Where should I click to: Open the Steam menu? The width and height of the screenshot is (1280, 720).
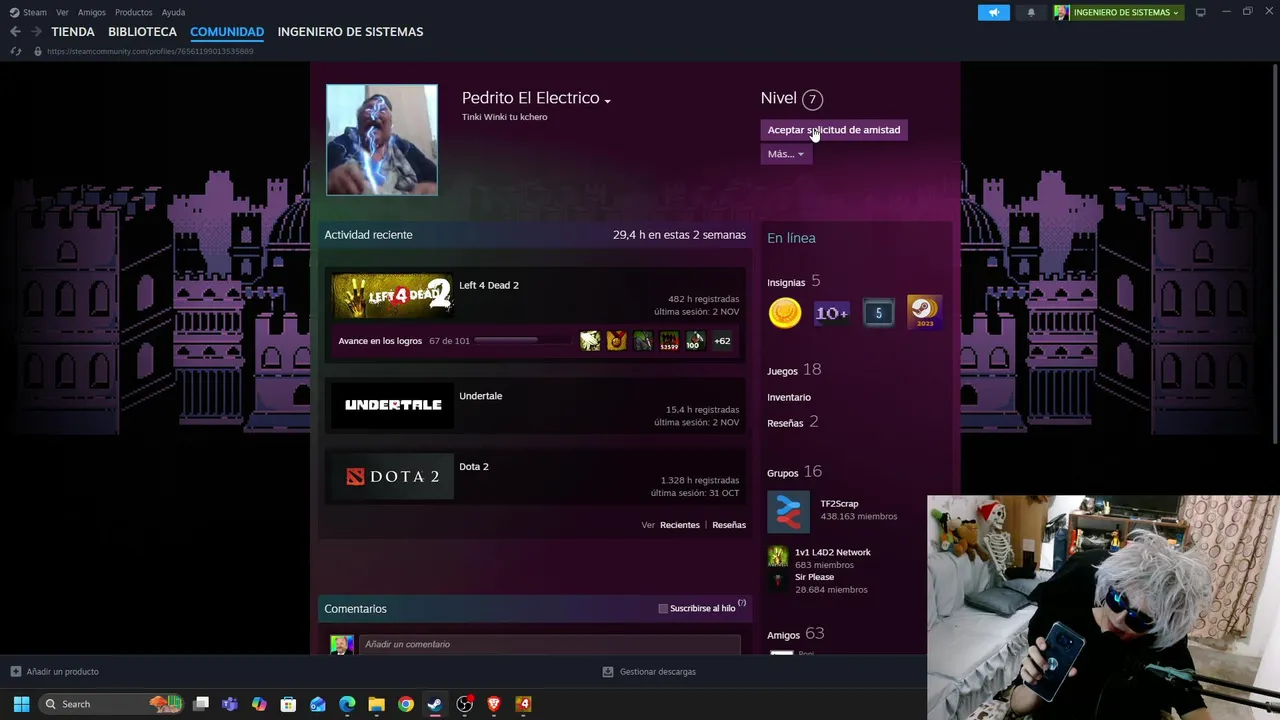[x=35, y=12]
